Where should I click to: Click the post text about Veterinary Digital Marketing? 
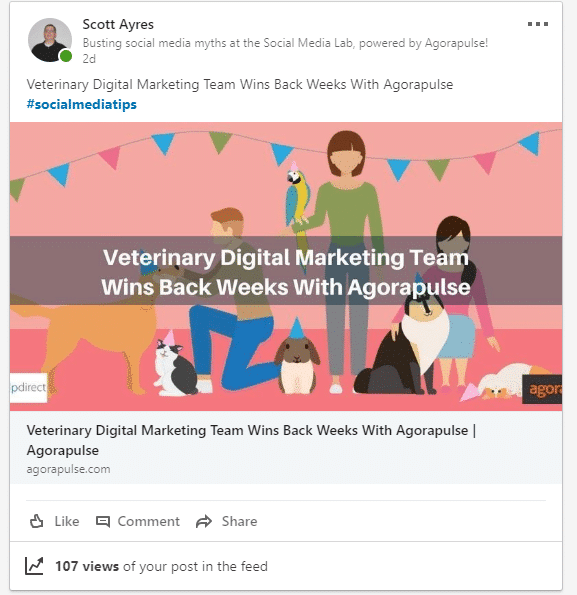tap(240, 84)
